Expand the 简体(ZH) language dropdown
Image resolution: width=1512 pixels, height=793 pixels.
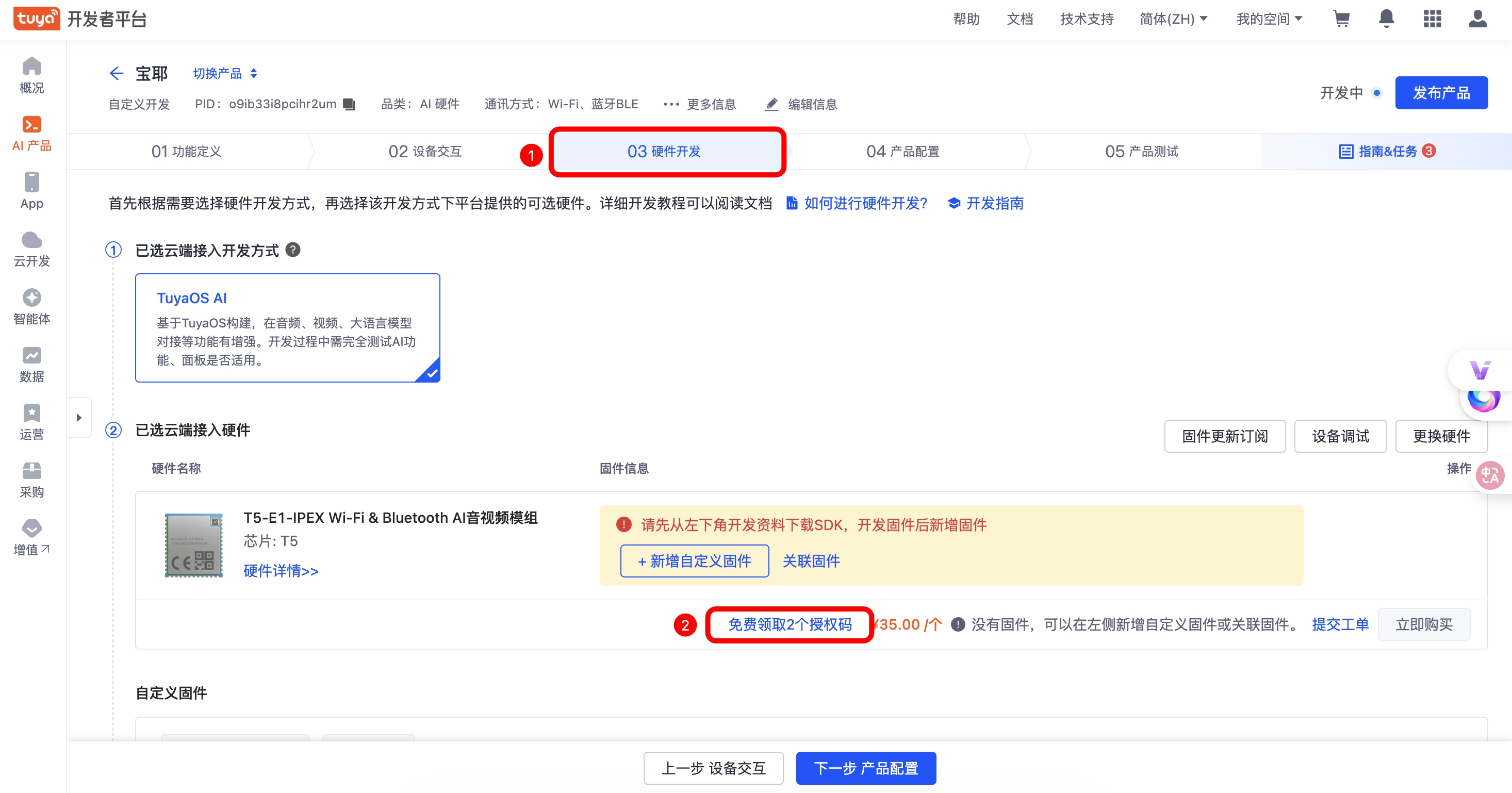point(1173,20)
